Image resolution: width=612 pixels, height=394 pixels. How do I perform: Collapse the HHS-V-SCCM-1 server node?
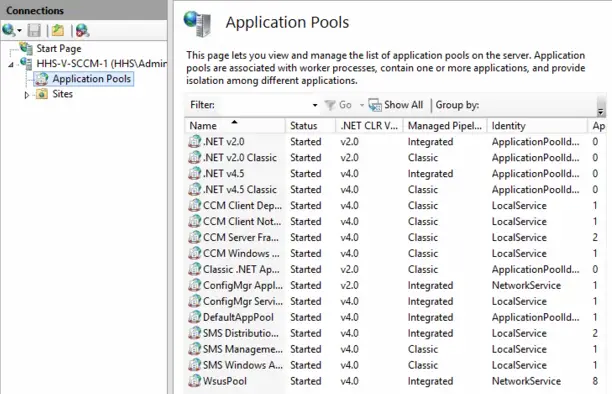(11, 64)
